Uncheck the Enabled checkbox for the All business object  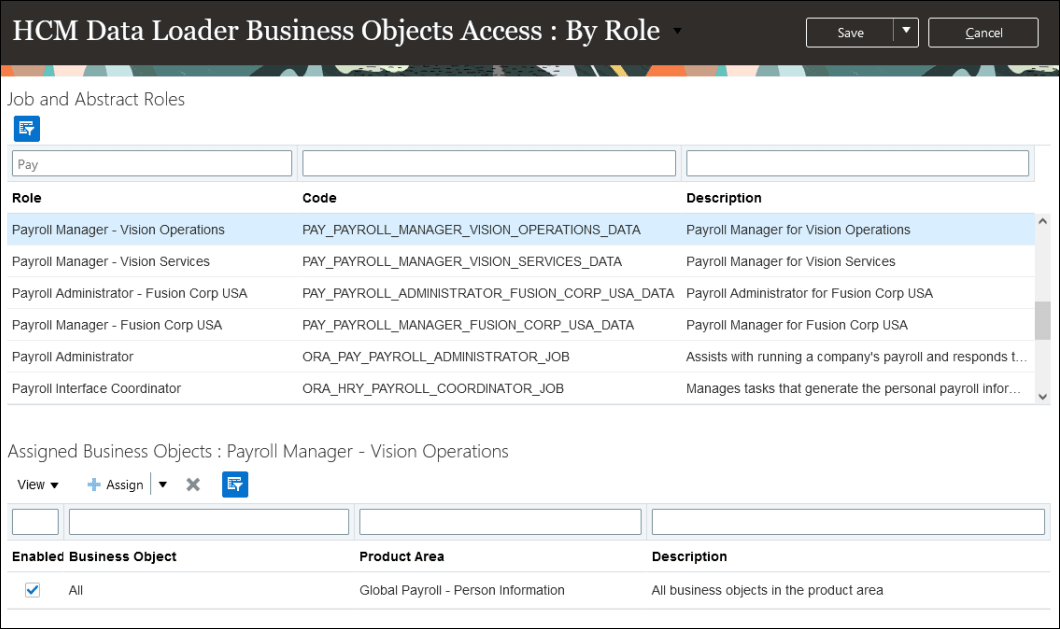[x=32, y=590]
